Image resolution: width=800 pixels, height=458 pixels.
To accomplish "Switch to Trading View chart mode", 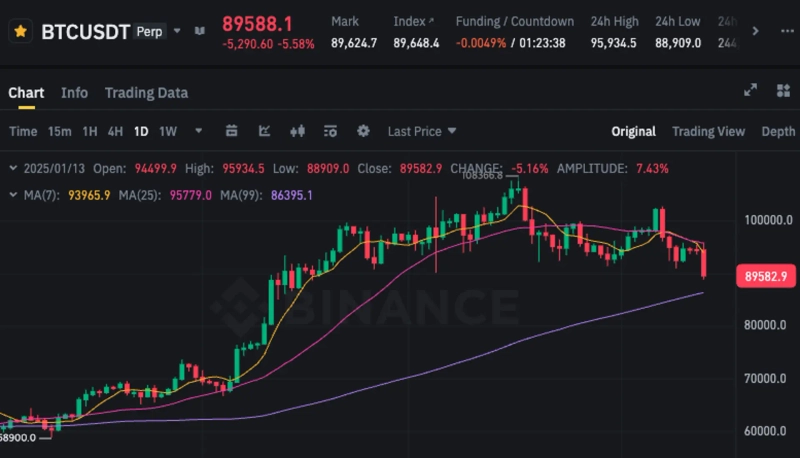I will [708, 131].
